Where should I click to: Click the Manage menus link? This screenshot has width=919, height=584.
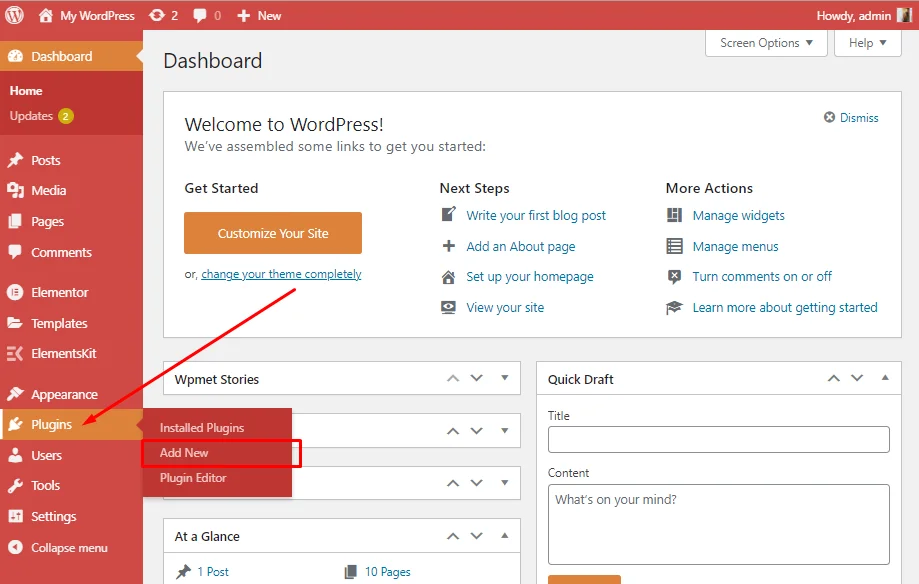click(736, 246)
